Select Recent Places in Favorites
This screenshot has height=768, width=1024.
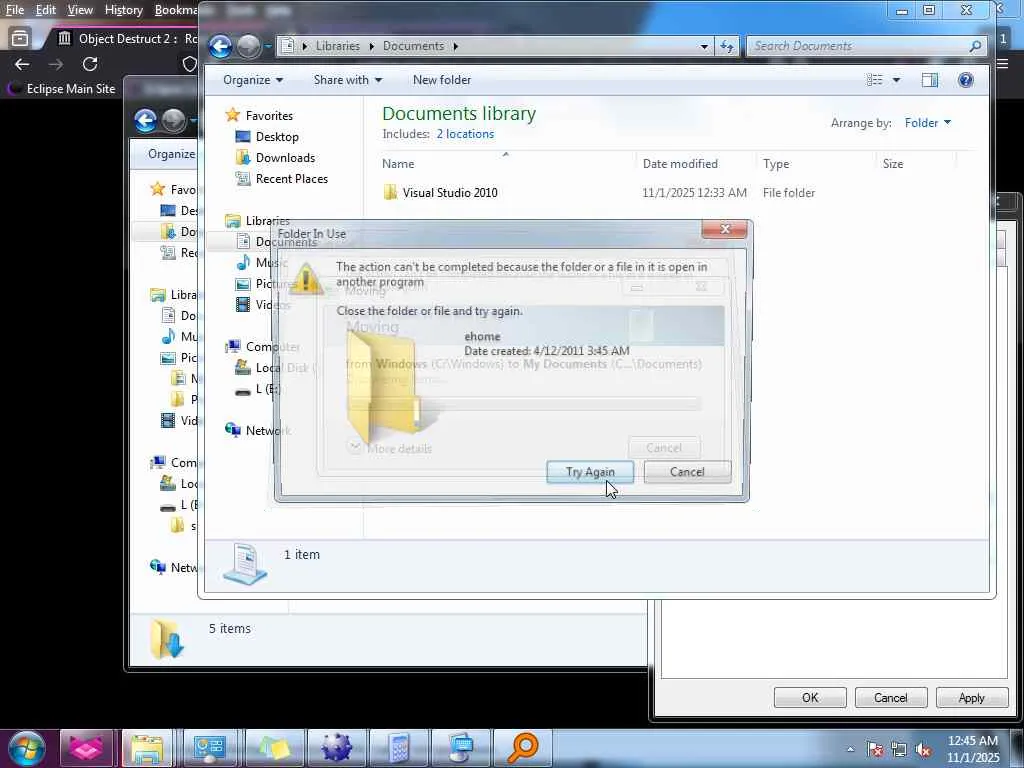tap(292, 178)
